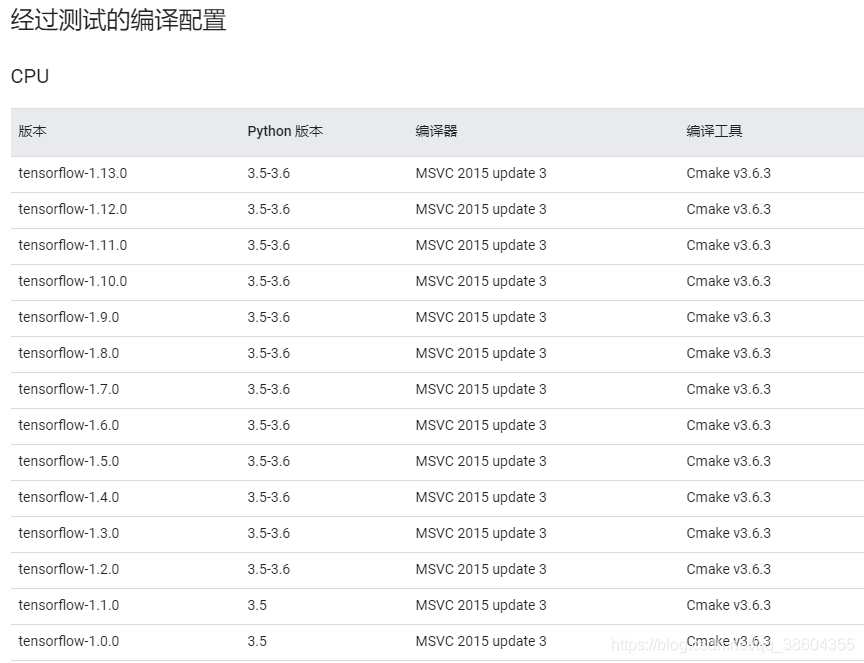Click the Python 版本 column header
The width and height of the screenshot is (864, 663).
point(285,131)
